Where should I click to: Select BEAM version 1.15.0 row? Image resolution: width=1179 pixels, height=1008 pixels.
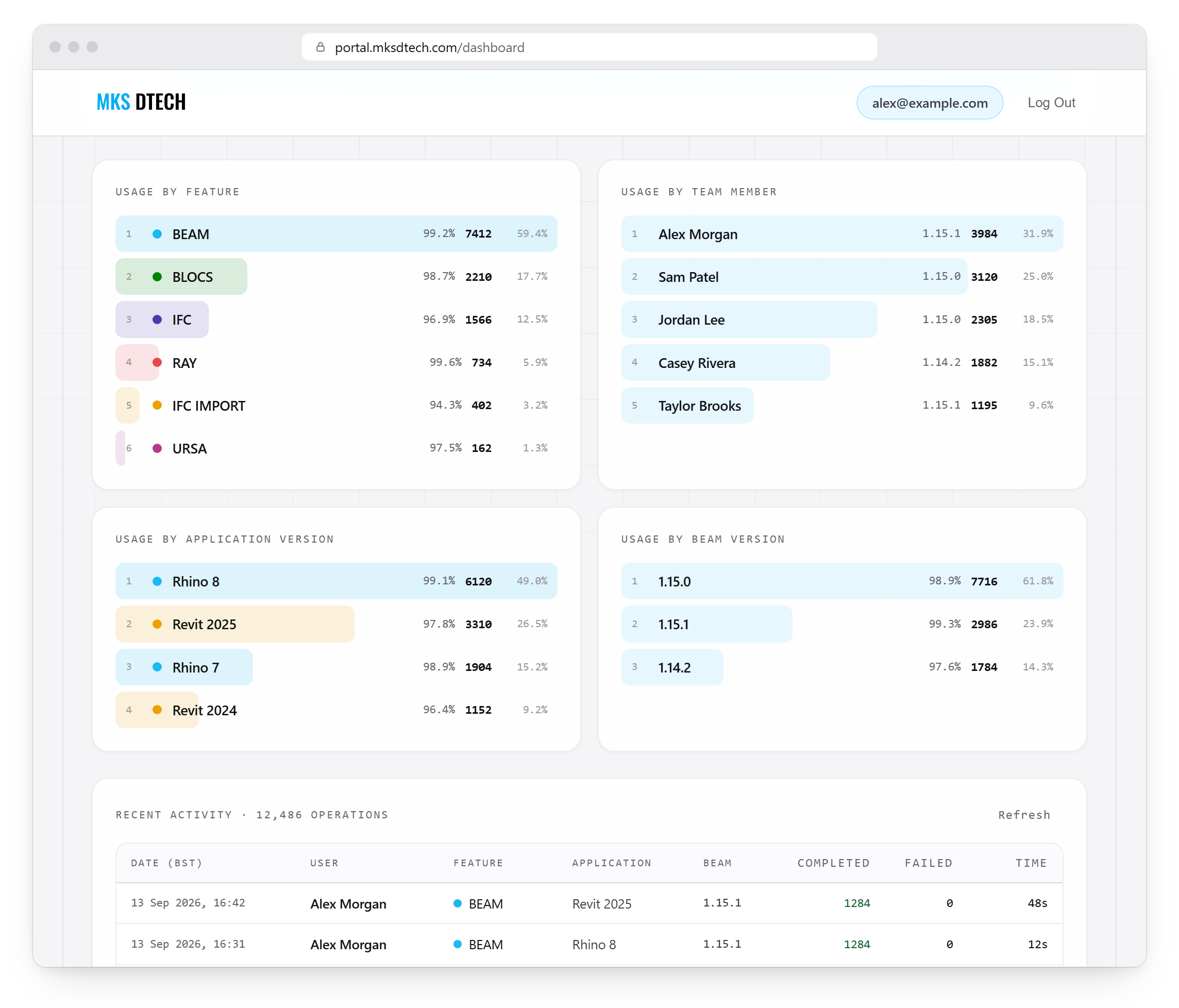[841, 581]
